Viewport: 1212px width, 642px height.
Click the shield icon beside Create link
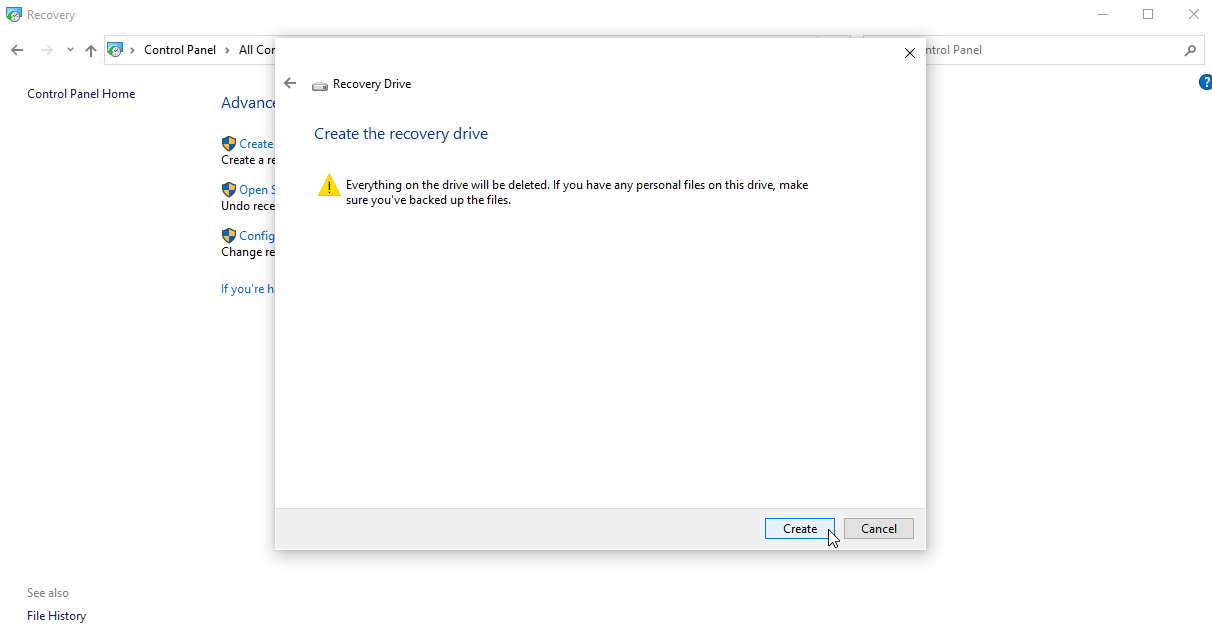pos(229,143)
